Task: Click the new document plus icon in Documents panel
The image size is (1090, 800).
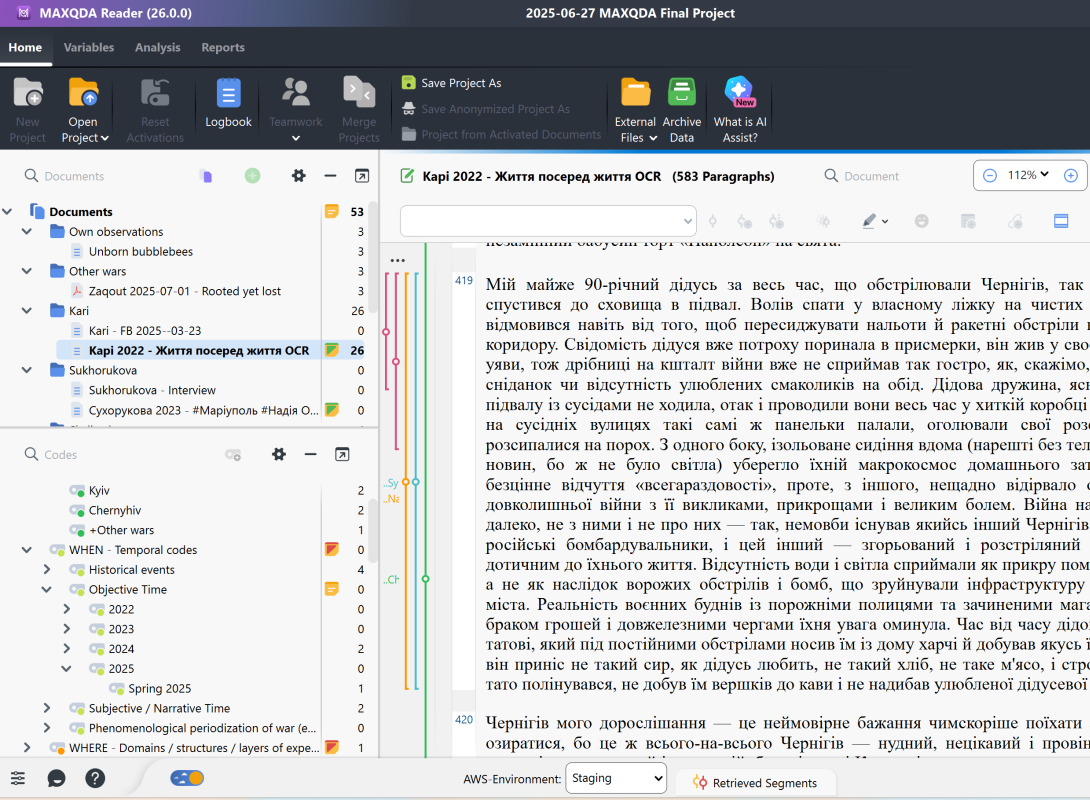Action: [252, 176]
